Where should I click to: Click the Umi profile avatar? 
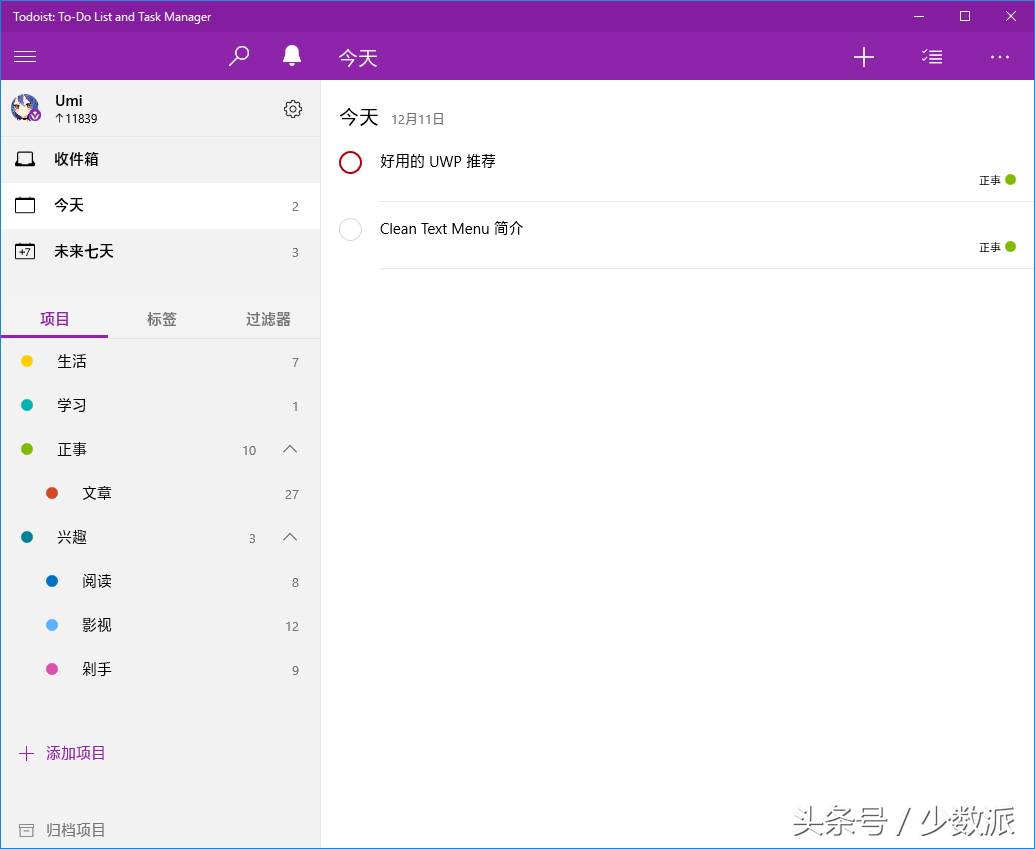pyautogui.click(x=26, y=108)
